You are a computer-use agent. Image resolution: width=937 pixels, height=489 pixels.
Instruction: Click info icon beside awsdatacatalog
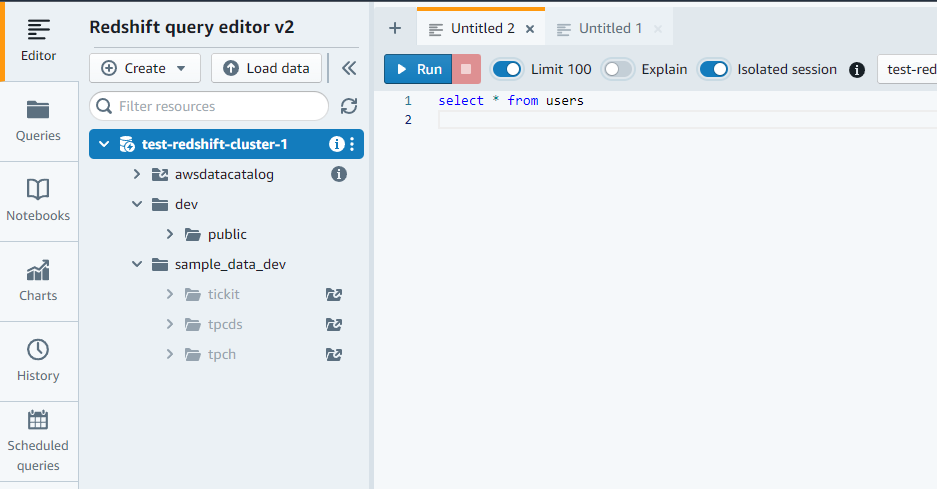339,174
